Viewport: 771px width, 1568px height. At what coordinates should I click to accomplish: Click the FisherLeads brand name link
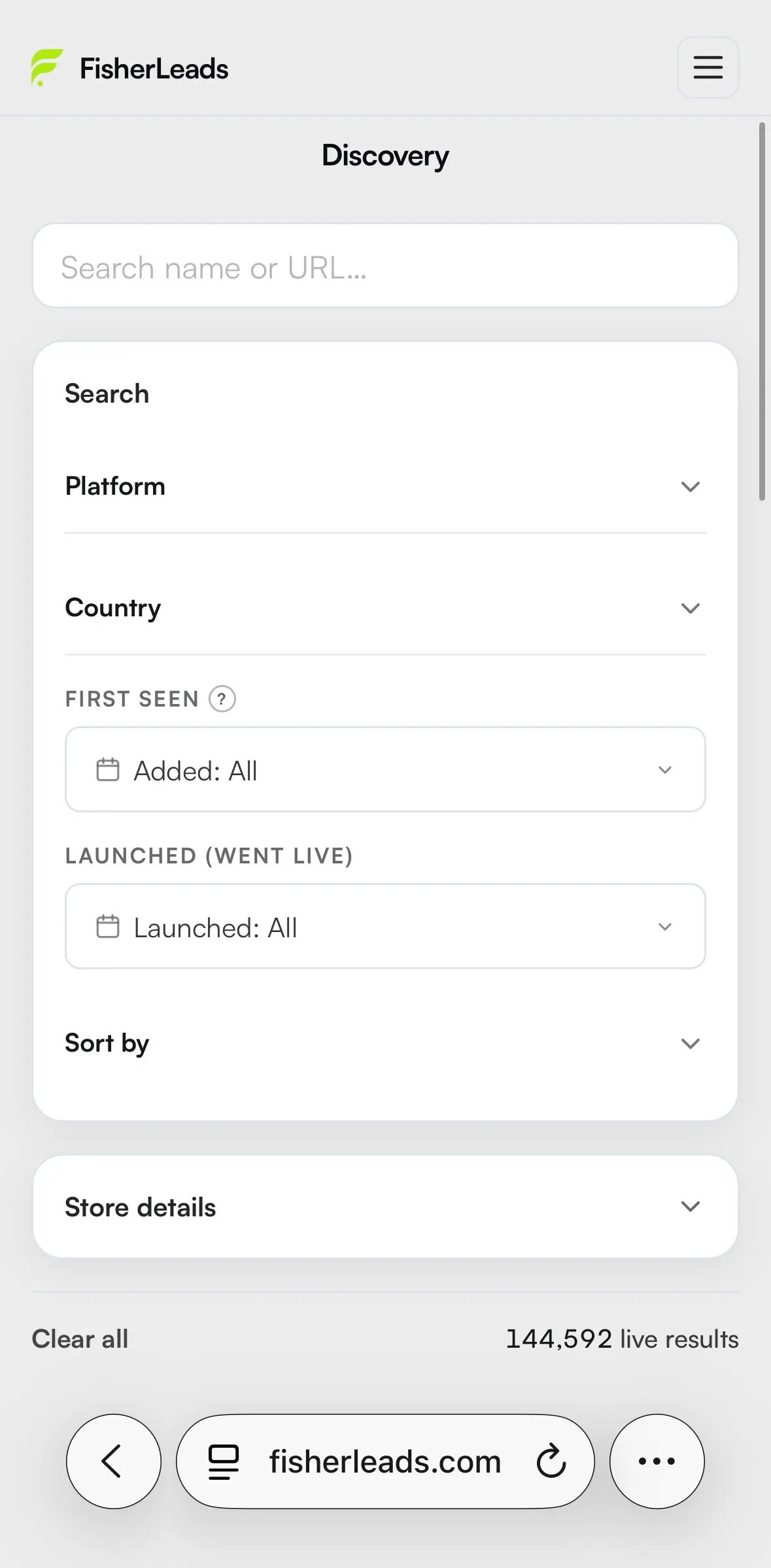(x=154, y=69)
